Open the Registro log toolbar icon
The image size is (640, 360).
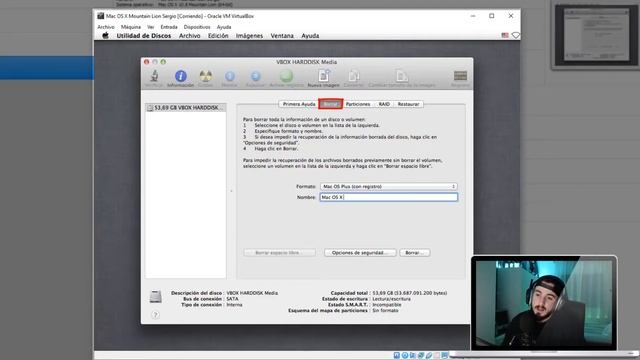click(460, 76)
